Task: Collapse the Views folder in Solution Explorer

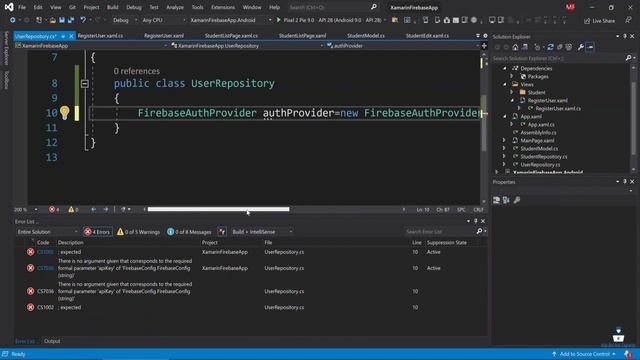Action: [505, 84]
